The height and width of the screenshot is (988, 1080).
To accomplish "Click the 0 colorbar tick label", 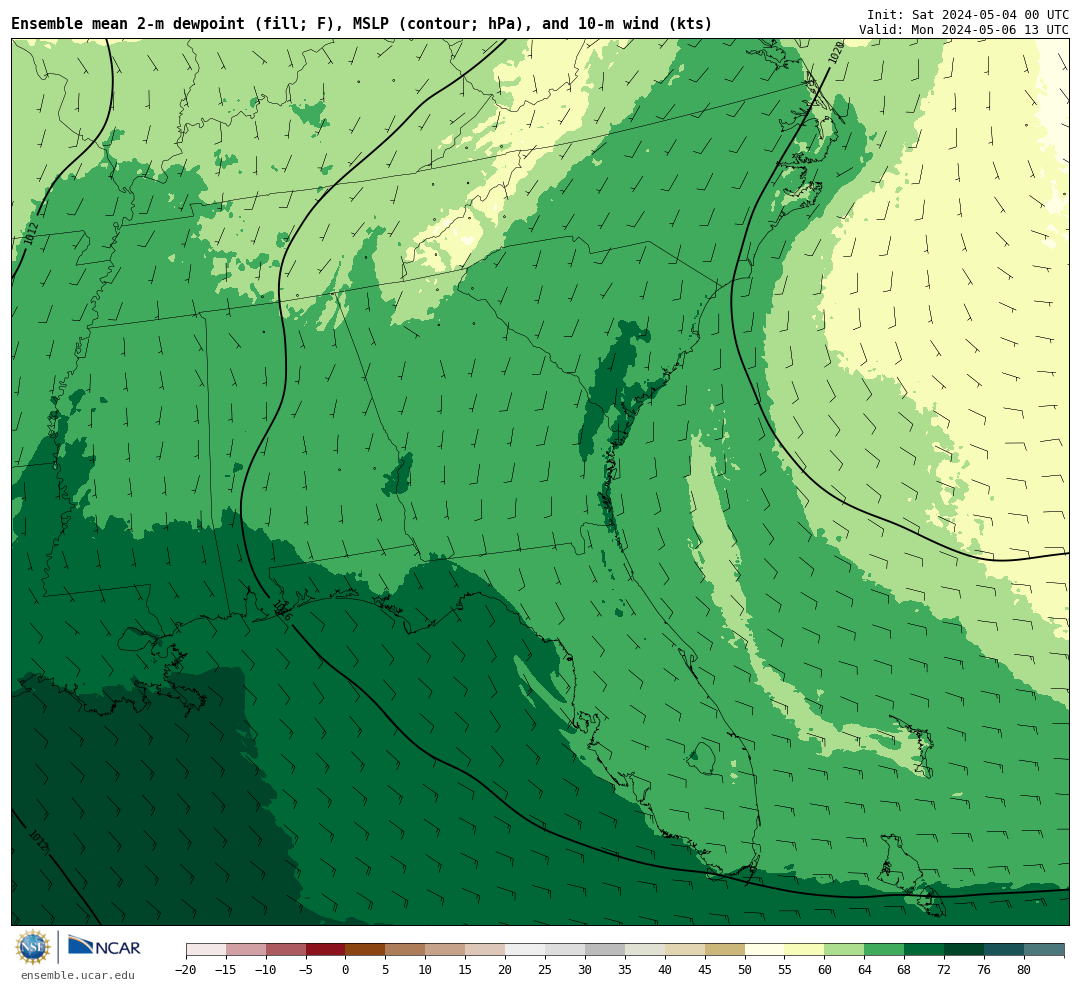I will coord(346,970).
